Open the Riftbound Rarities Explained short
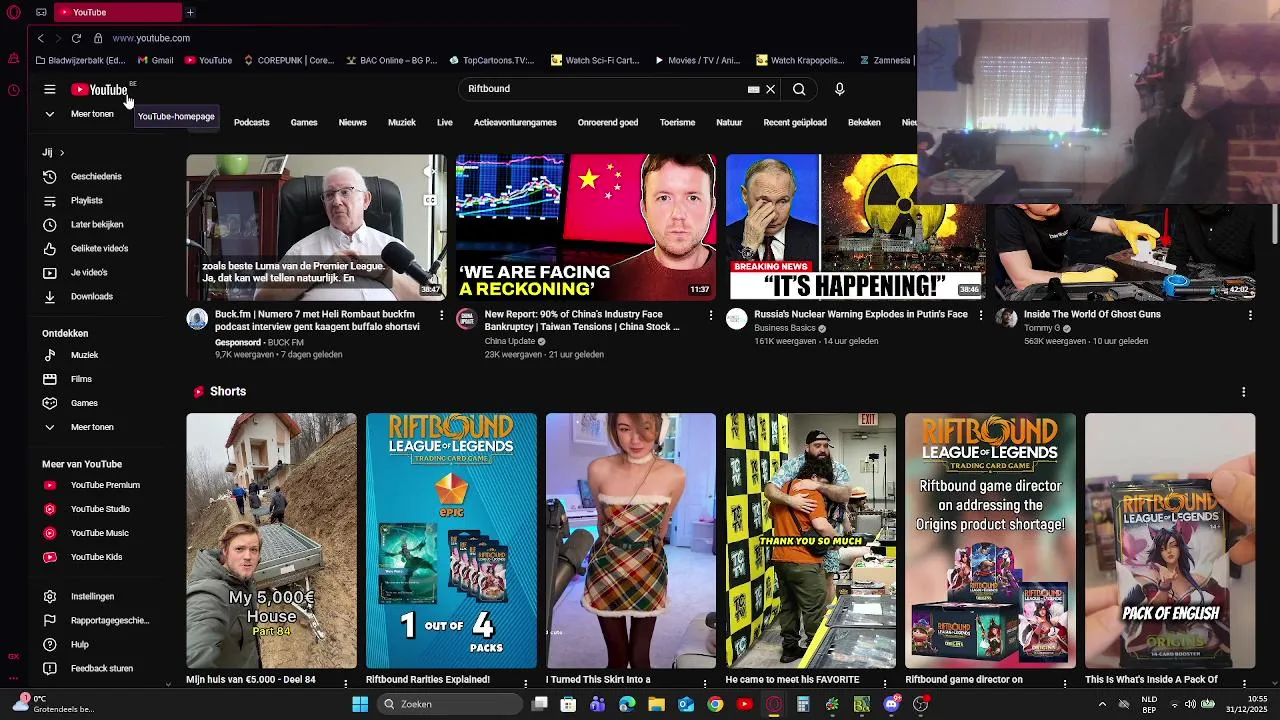Viewport: 1280px width, 720px height. tap(451, 541)
